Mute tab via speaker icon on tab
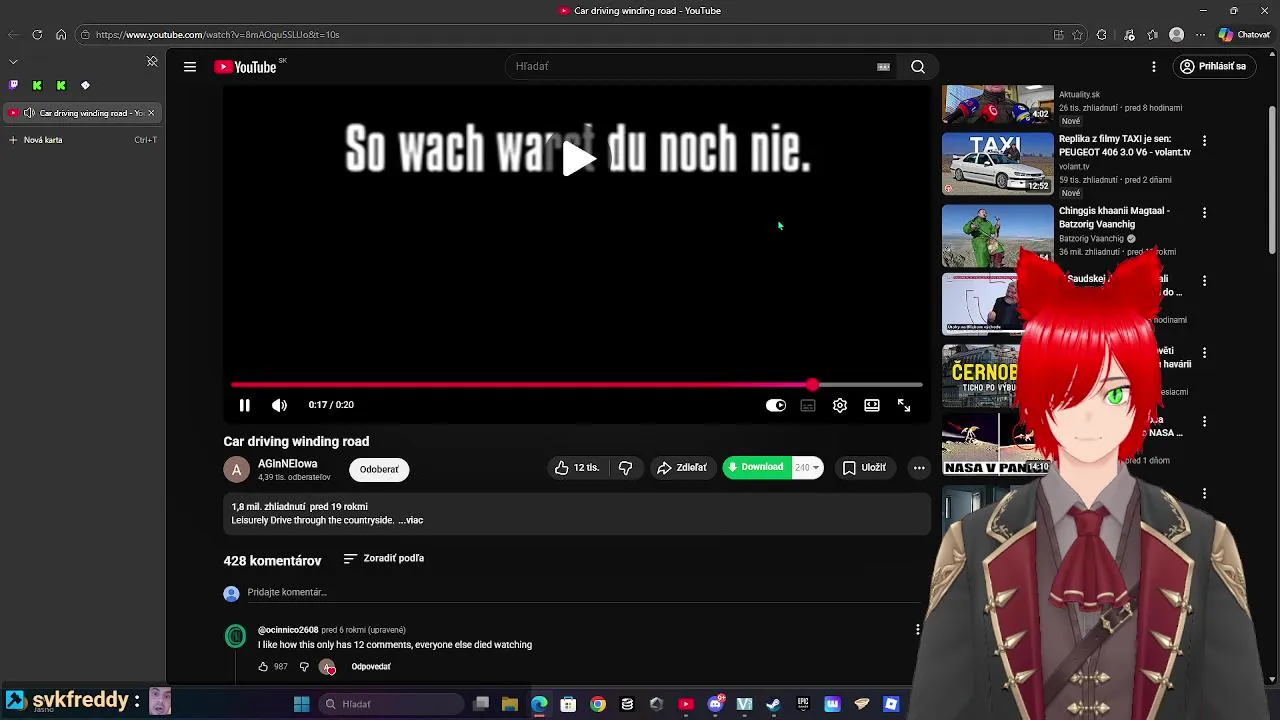 29,113
